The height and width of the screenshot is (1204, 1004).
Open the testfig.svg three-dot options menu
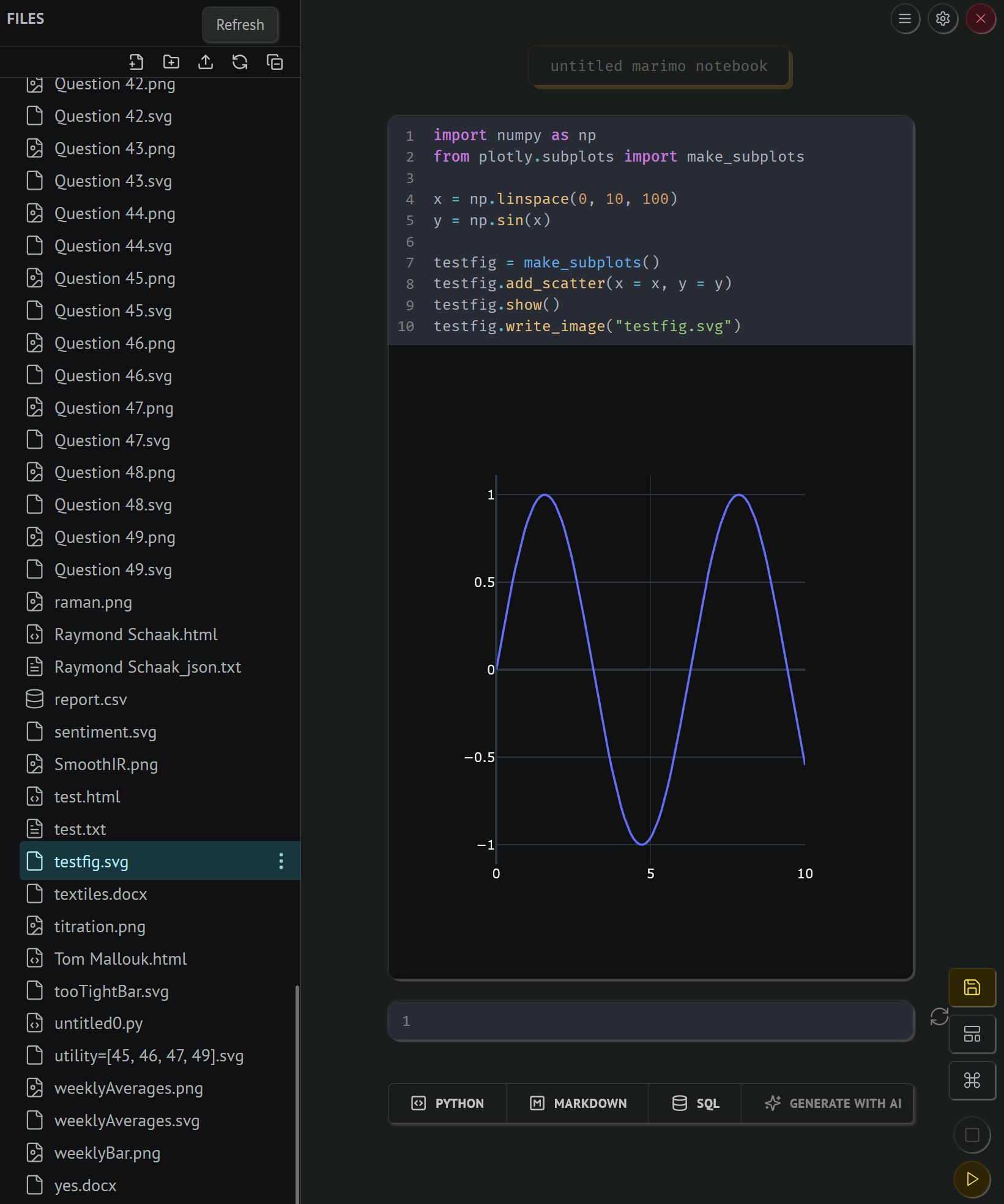click(281, 861)
